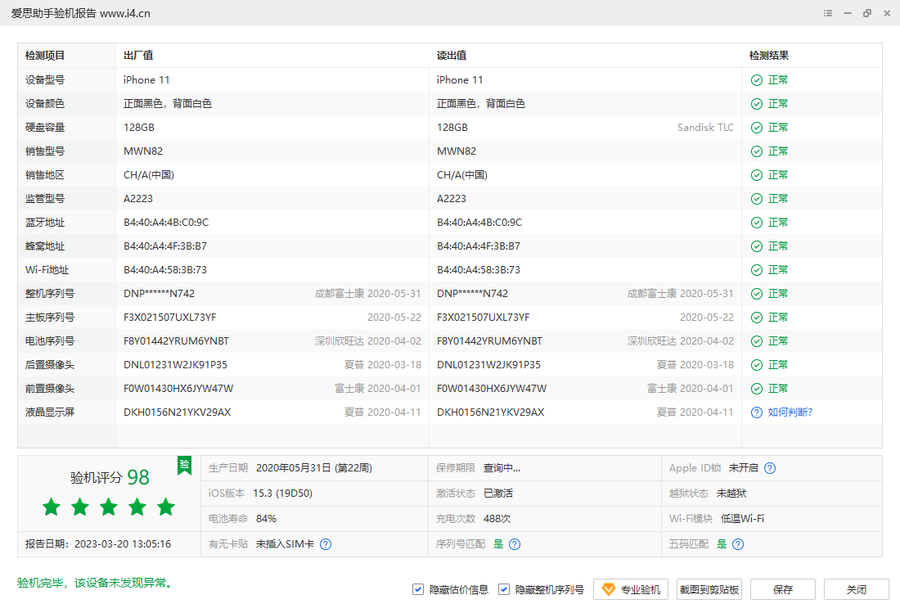
Task: Click warranty status 查询中...
Action: [502, 468]
